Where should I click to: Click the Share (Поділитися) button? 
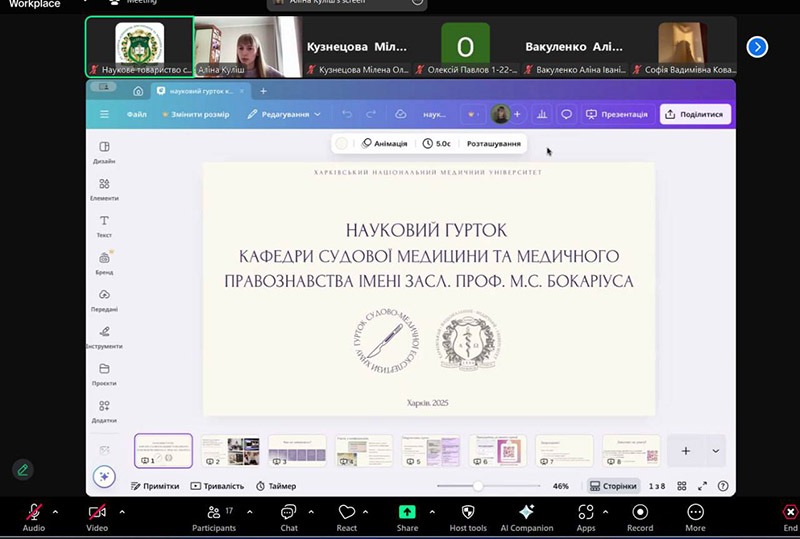tap(696, 114)
